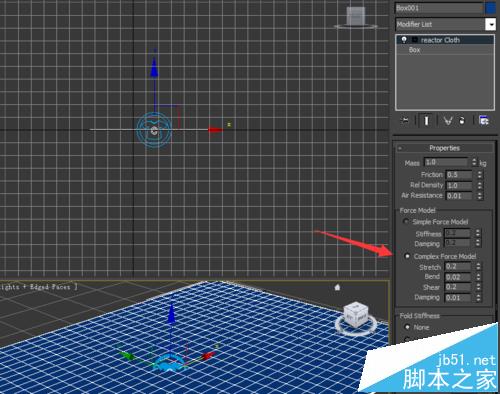Click the Bend spinner arrows
500x394 pixels.
pos(478,277)
